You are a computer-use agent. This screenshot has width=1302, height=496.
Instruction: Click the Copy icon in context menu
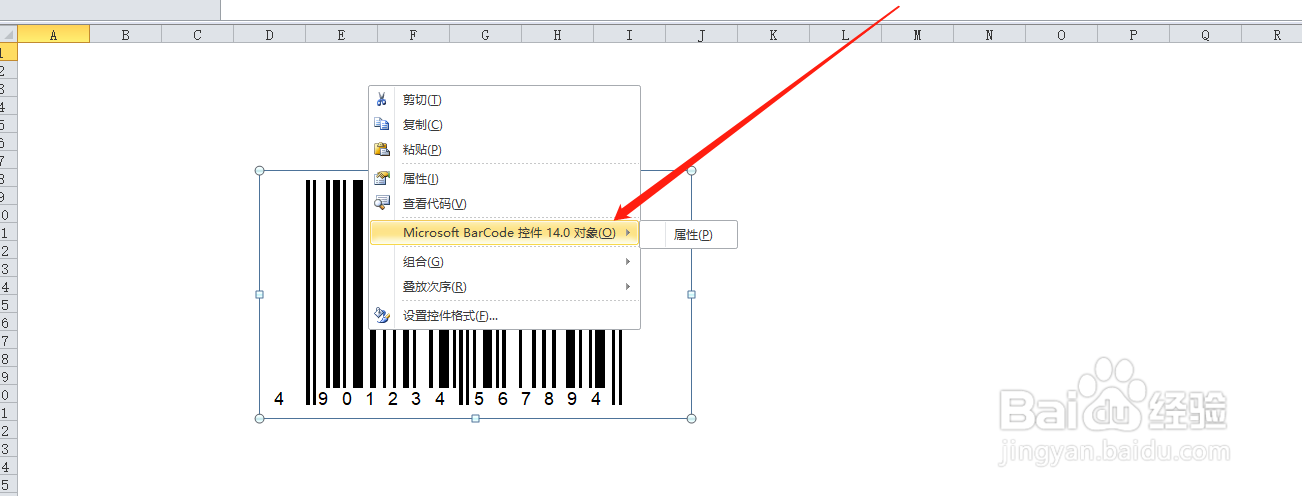(381, 124)
